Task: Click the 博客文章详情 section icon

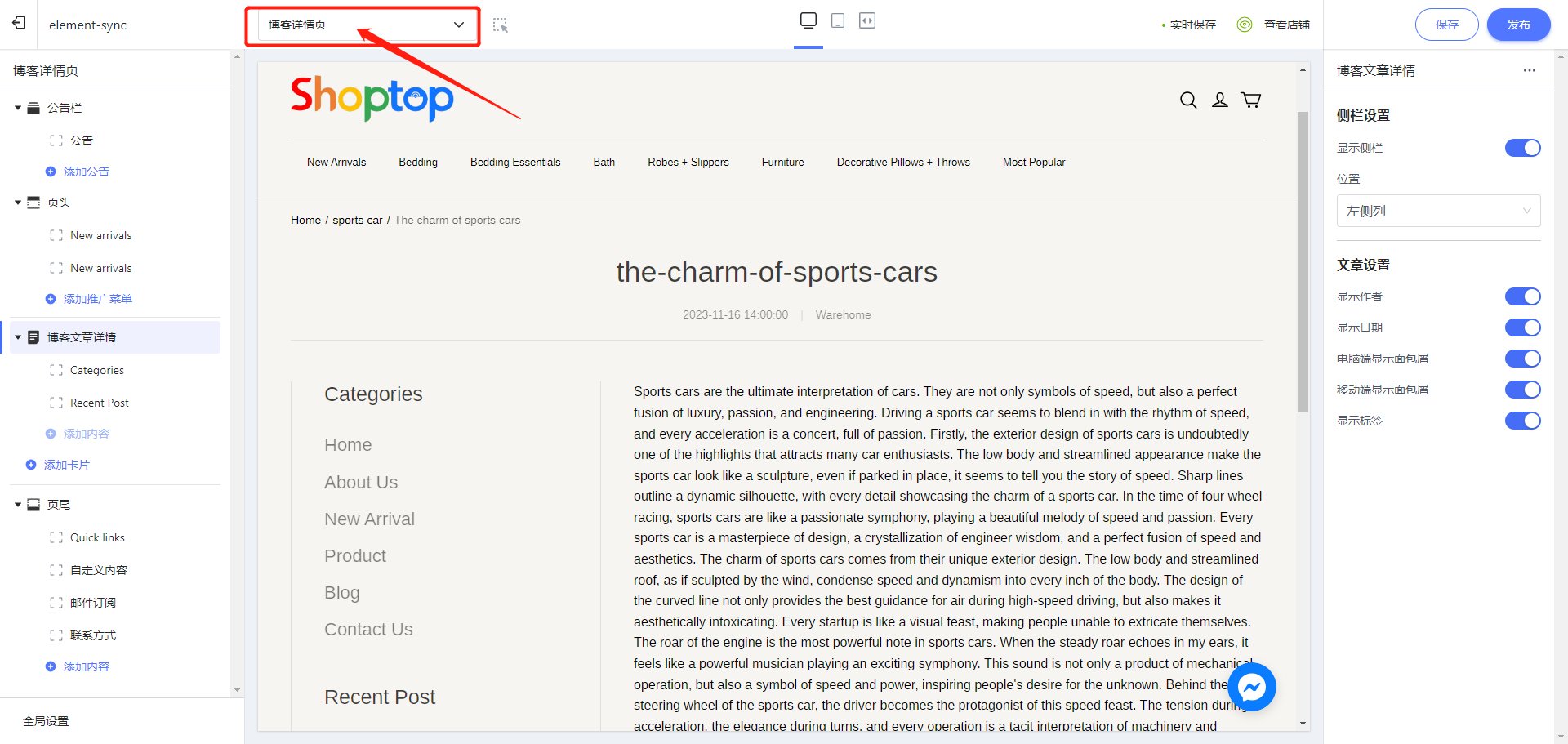Action: point(33,337)
